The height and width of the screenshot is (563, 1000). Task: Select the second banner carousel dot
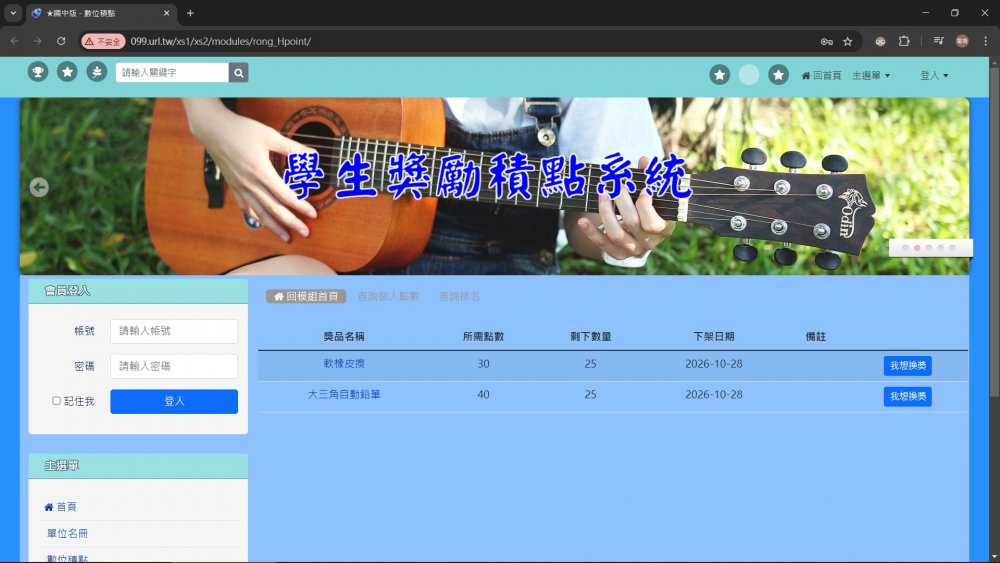[917, 247]
